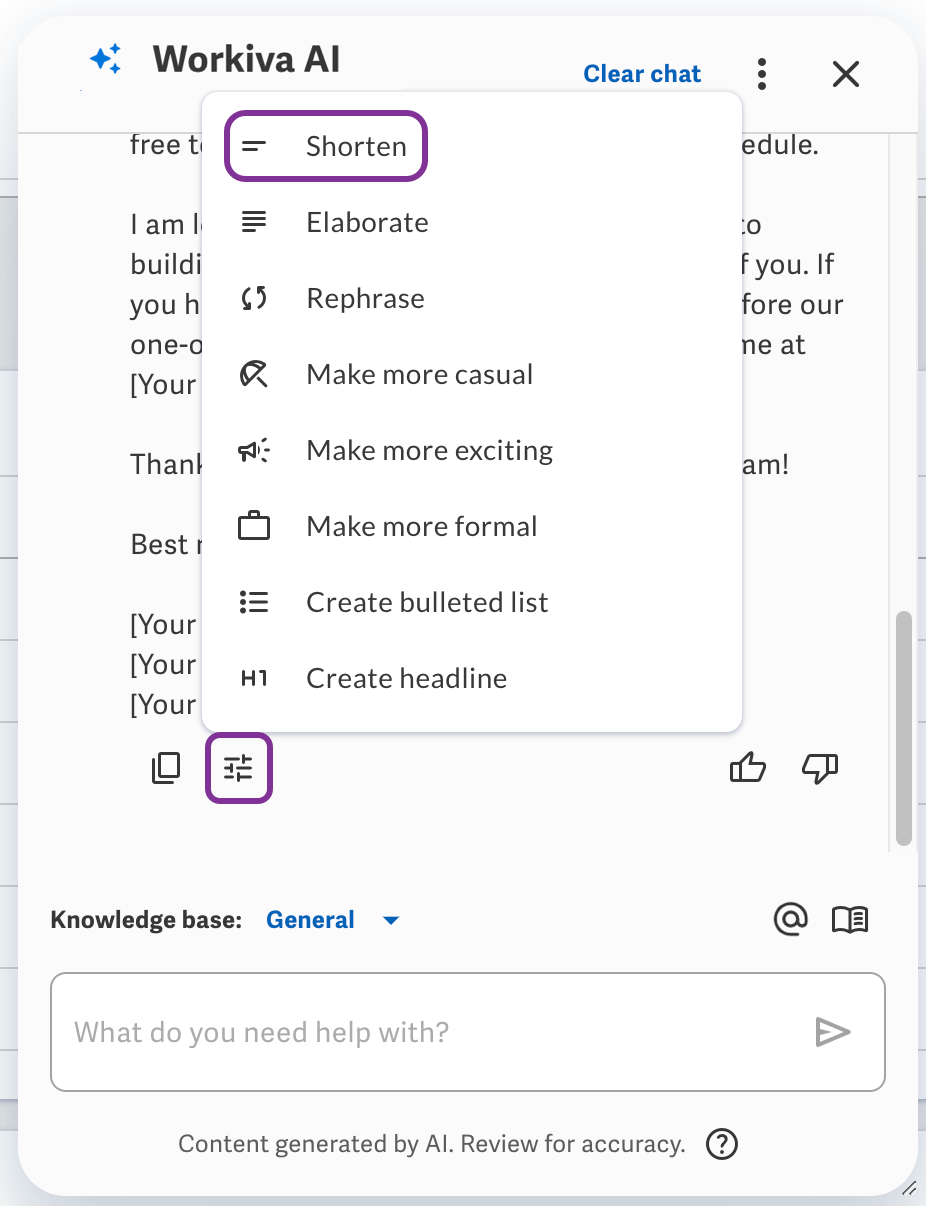
Task: Select Elaborate to expand the text
Action: click(x=366, y=222)
